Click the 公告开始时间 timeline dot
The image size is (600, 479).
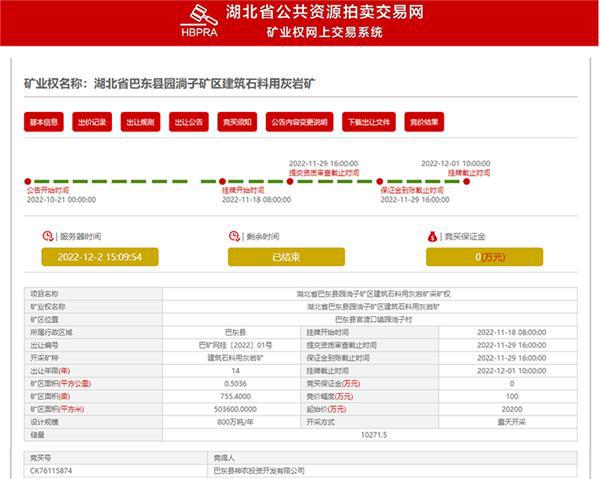(x=29, y=181)
